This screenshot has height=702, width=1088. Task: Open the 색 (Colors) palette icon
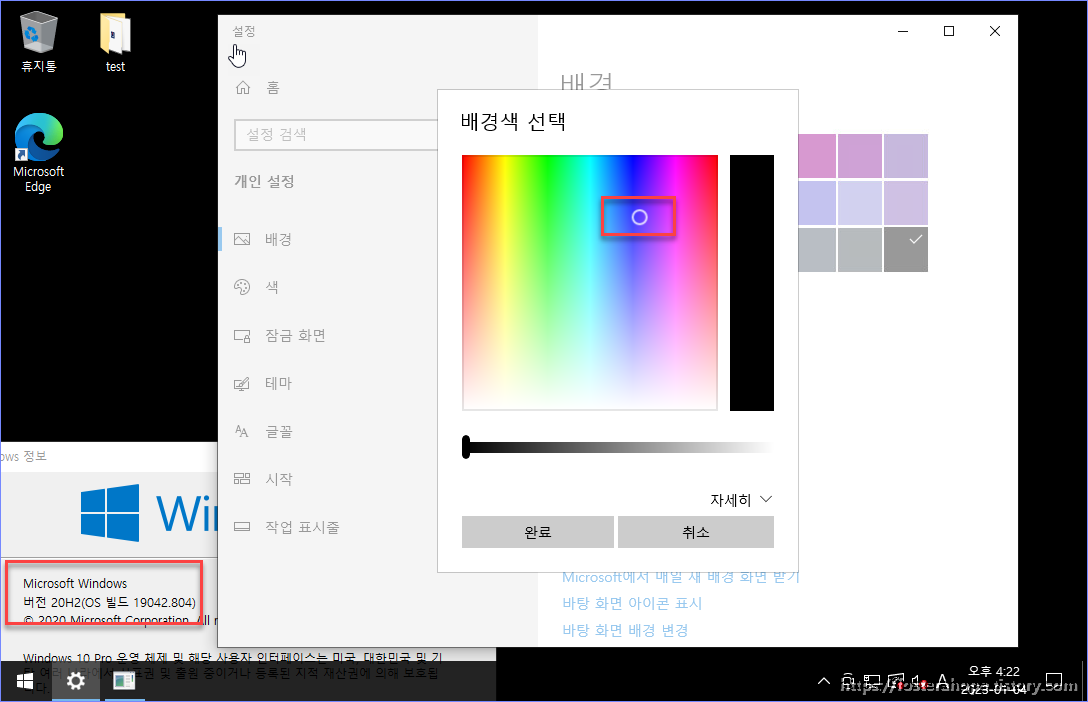(x=242, y=287)
